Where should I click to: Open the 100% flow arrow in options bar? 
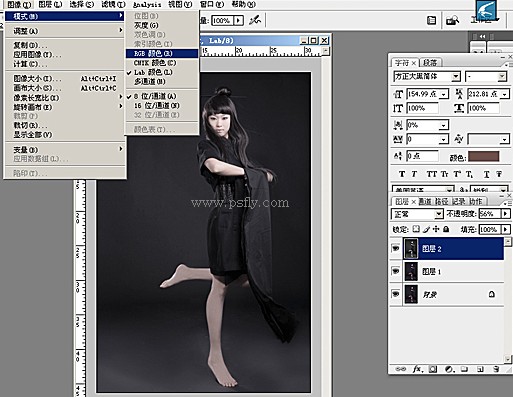pos(238,21)
